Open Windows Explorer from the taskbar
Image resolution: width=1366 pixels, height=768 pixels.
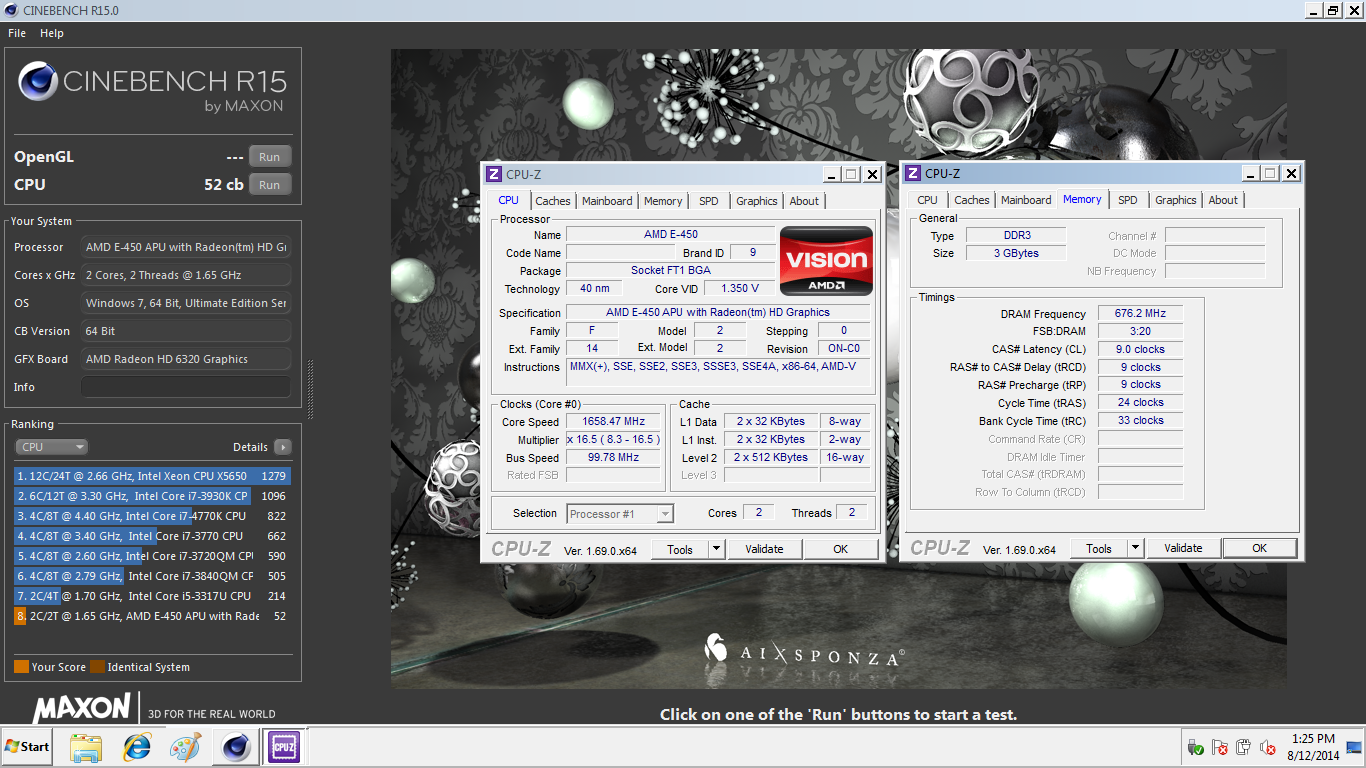pyautogui.click(x=86, y=747)
